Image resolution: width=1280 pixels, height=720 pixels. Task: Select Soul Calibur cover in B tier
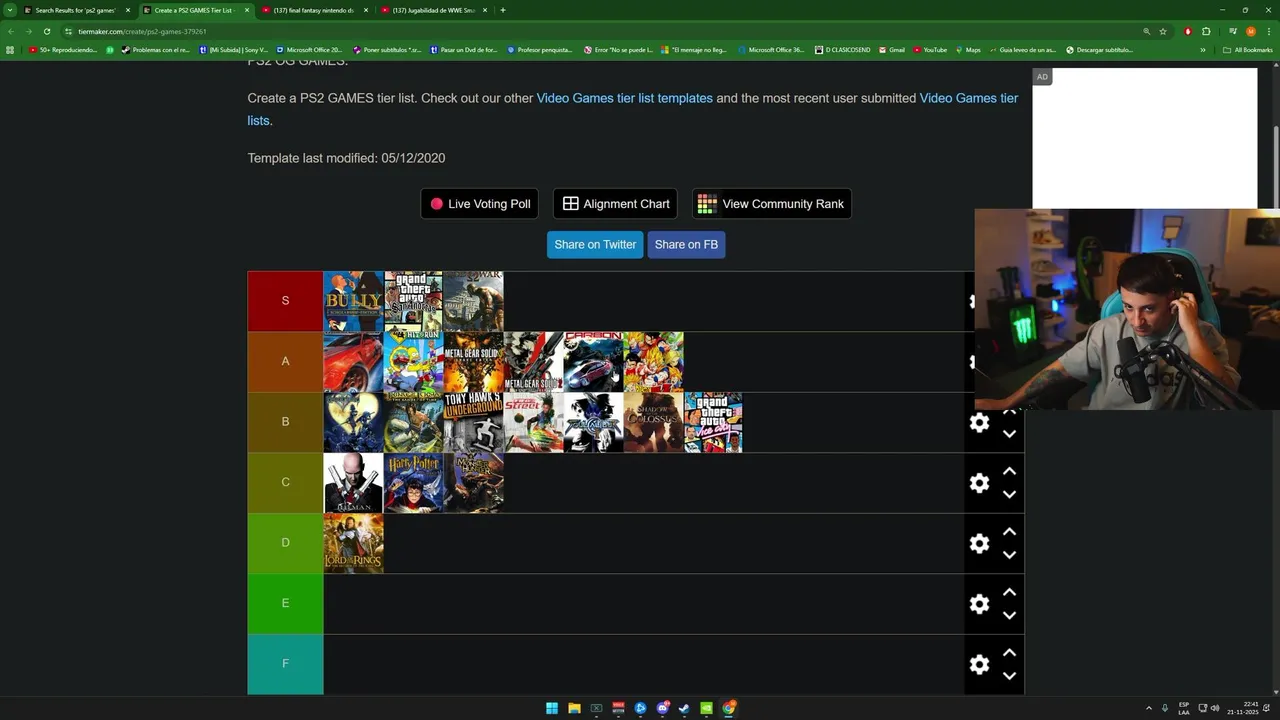tap(593, 422)
